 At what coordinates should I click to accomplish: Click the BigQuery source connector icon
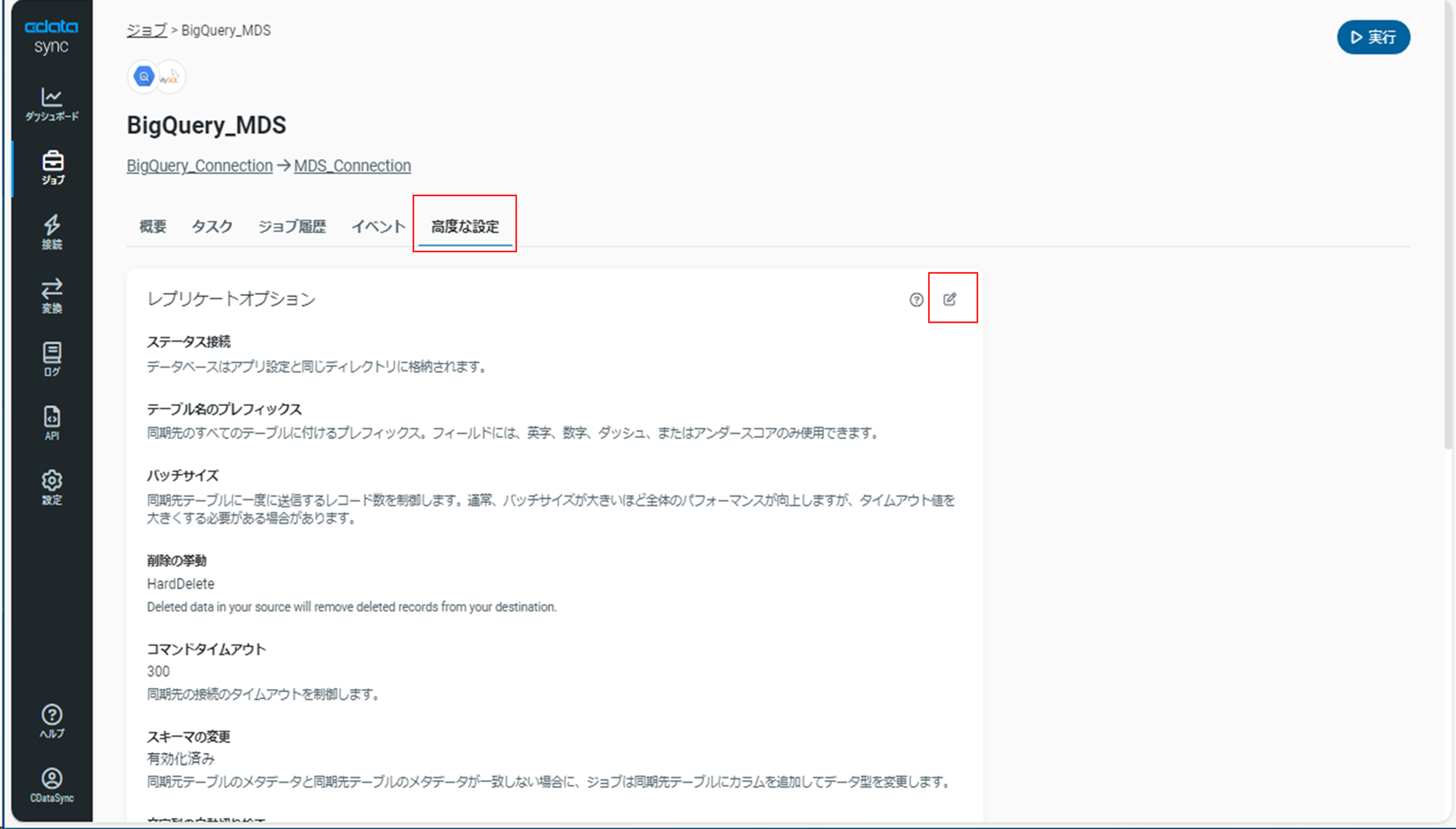coord(144,76)
